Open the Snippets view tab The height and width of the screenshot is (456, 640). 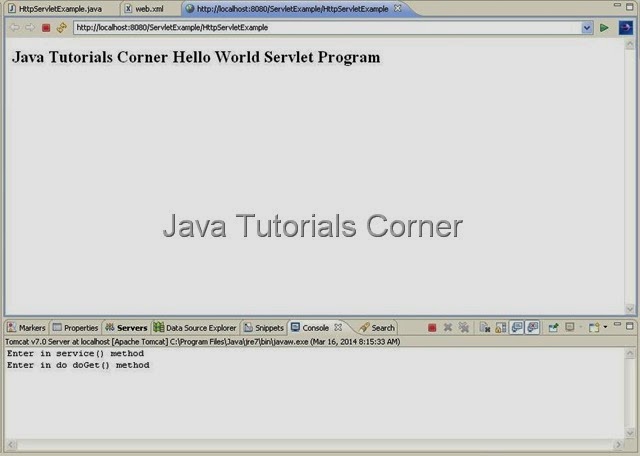point(264,327)
